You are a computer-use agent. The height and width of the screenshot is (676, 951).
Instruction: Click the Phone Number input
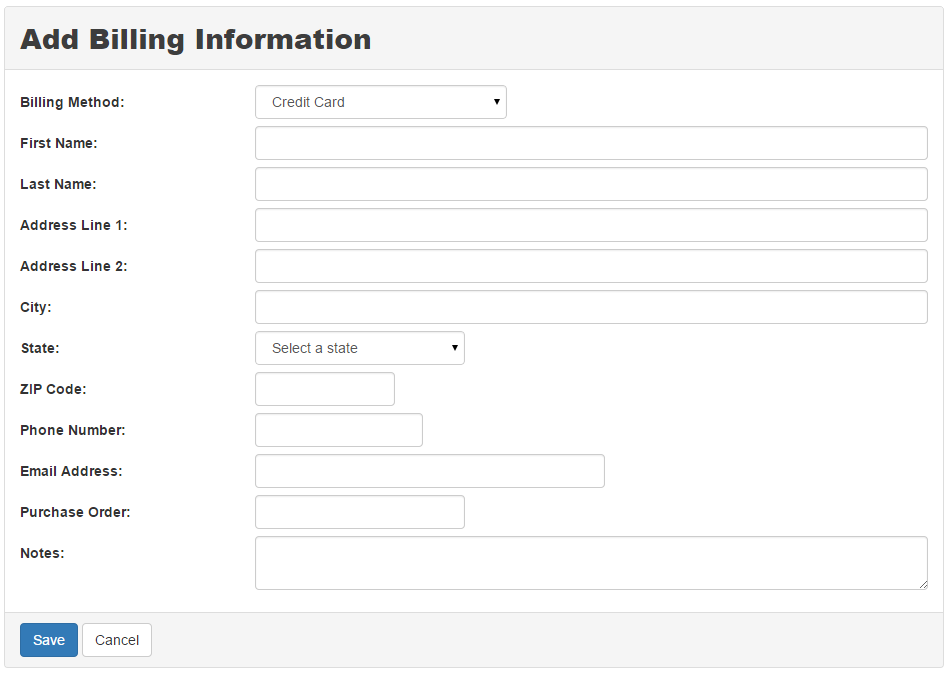339,430
